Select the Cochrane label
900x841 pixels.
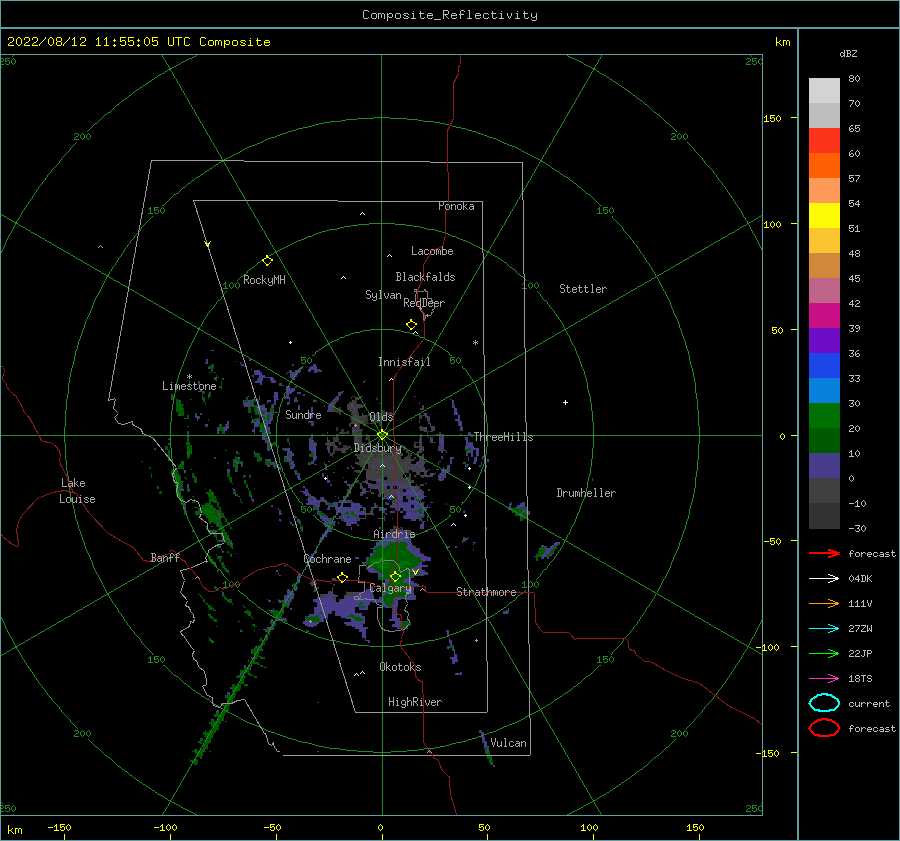[327, 559]
